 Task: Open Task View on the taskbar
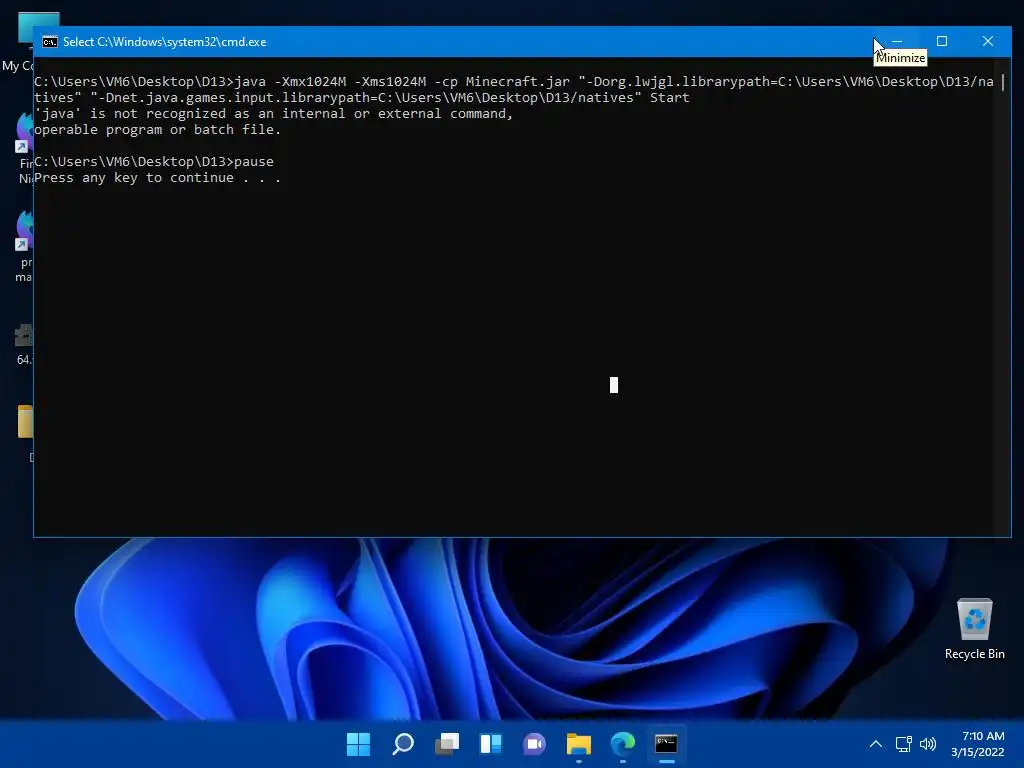[x=447, y=744]
